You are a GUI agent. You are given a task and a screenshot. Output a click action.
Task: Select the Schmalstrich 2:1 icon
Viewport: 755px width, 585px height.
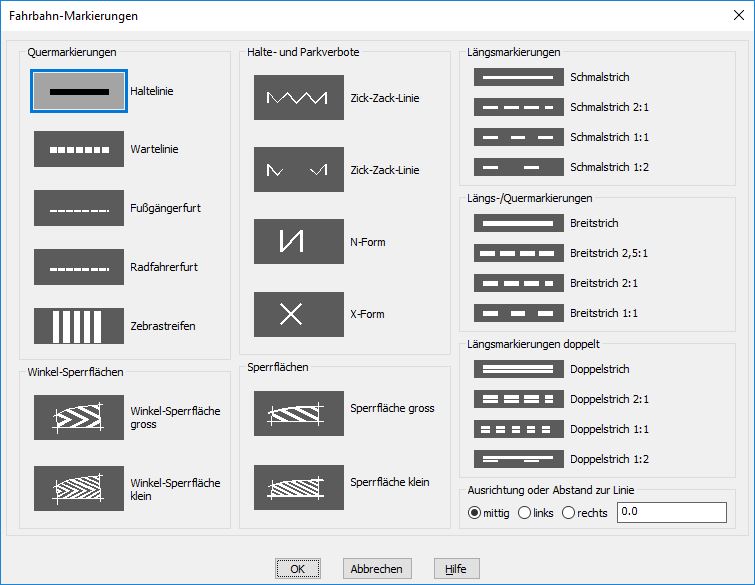point(519,107)
